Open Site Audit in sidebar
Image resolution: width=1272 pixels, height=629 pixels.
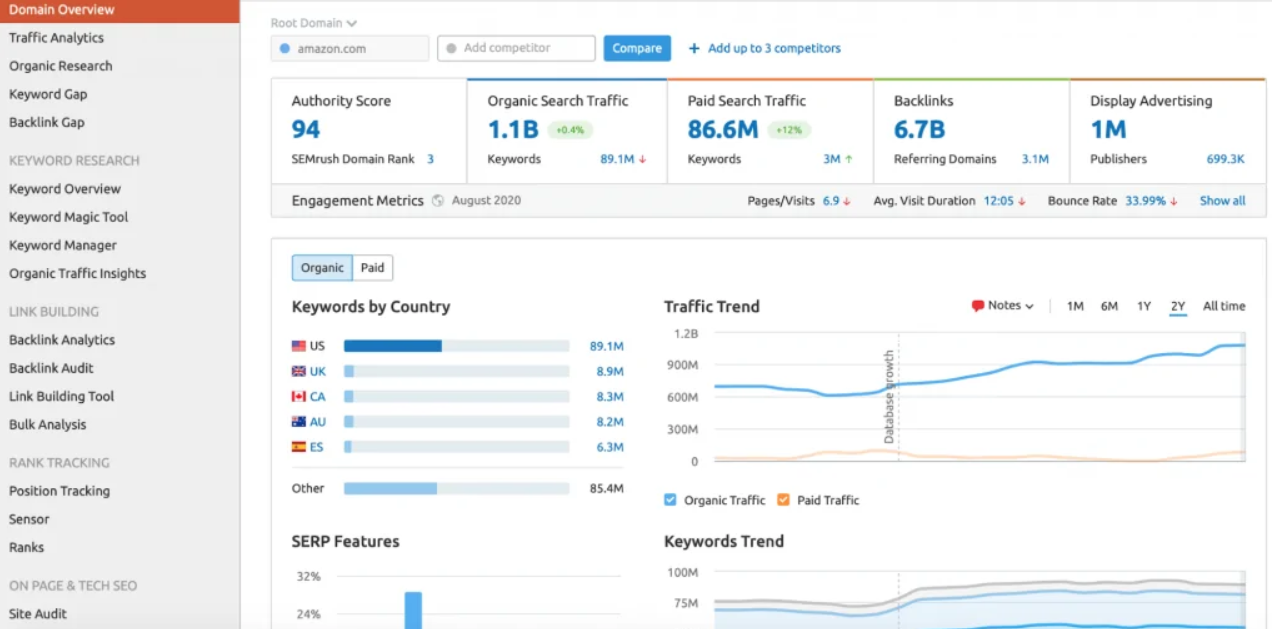click(x=37, y=614)
